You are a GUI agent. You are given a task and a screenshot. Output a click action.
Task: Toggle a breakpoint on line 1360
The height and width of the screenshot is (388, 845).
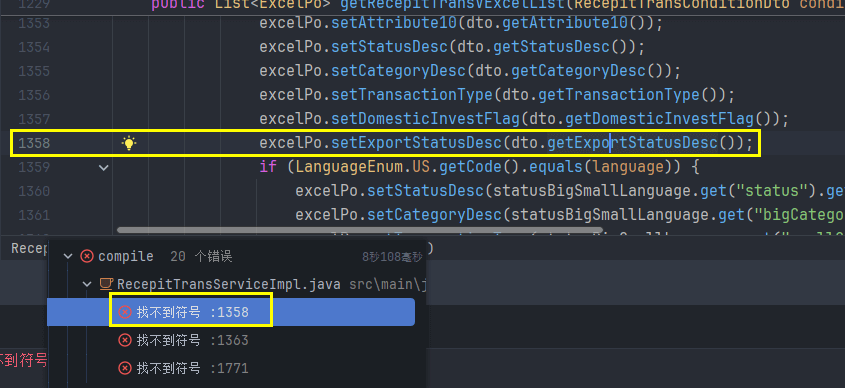(34, 191)
